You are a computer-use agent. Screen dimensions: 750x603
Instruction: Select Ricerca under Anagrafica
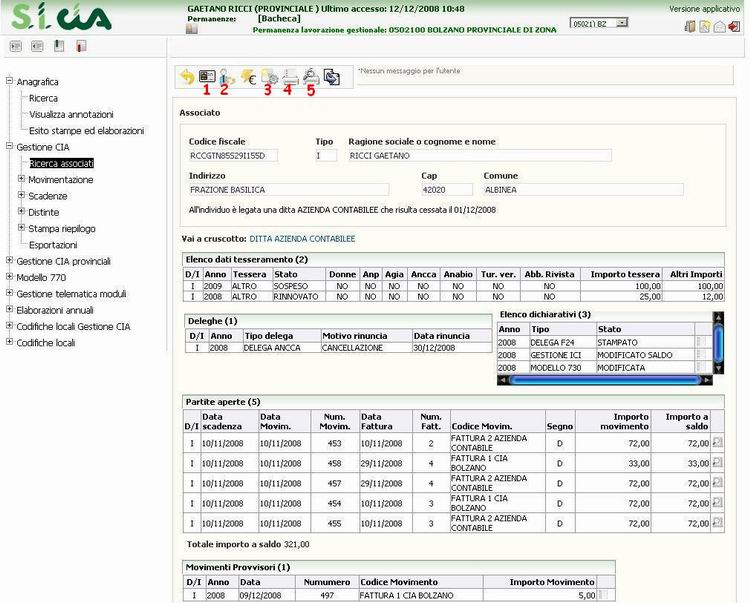(43, 98)
